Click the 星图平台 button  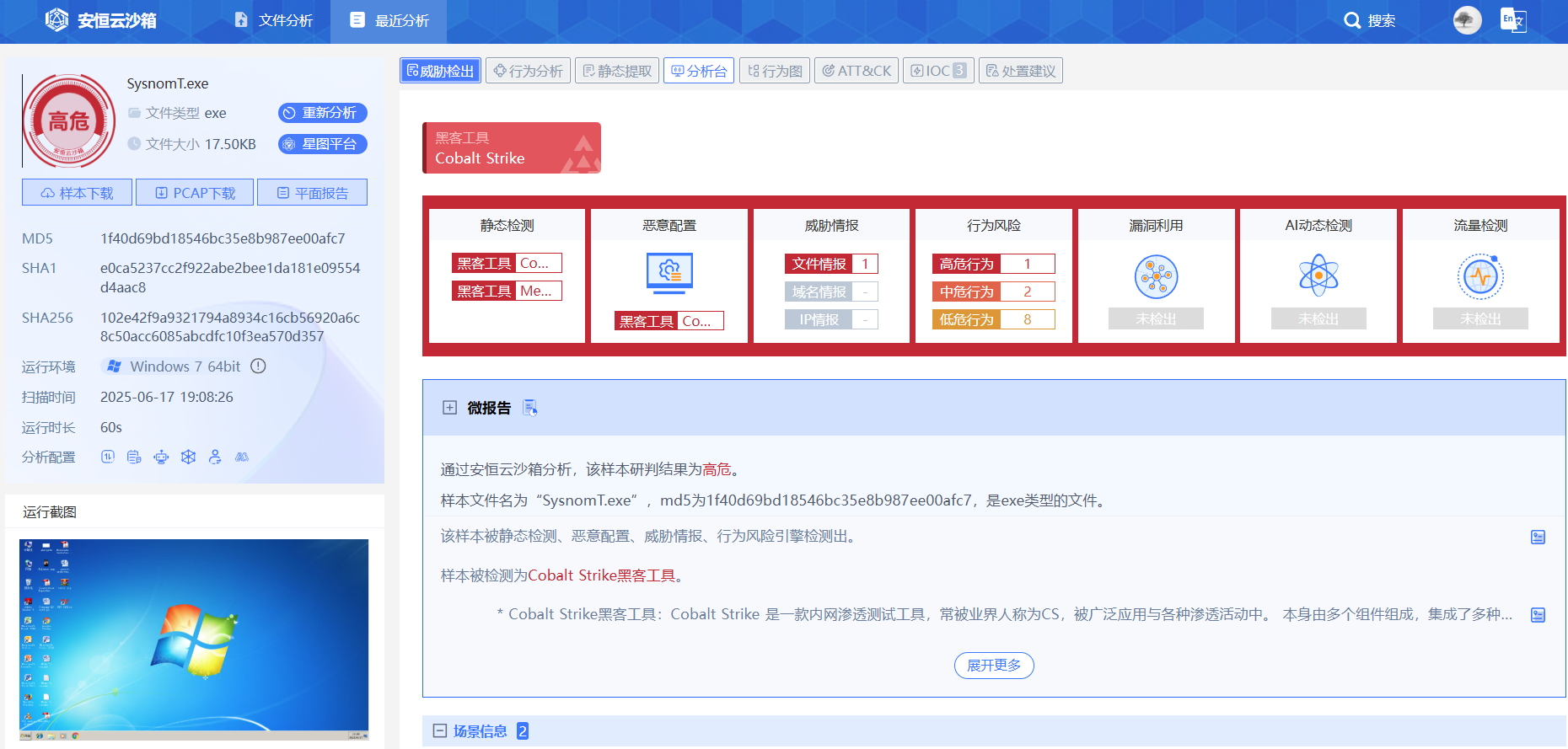click(323, 144)
